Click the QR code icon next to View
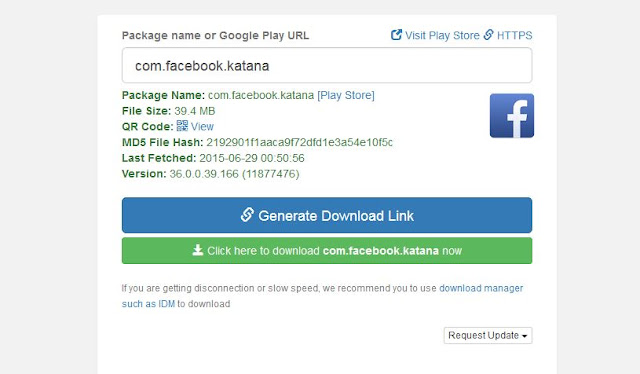 182,126
